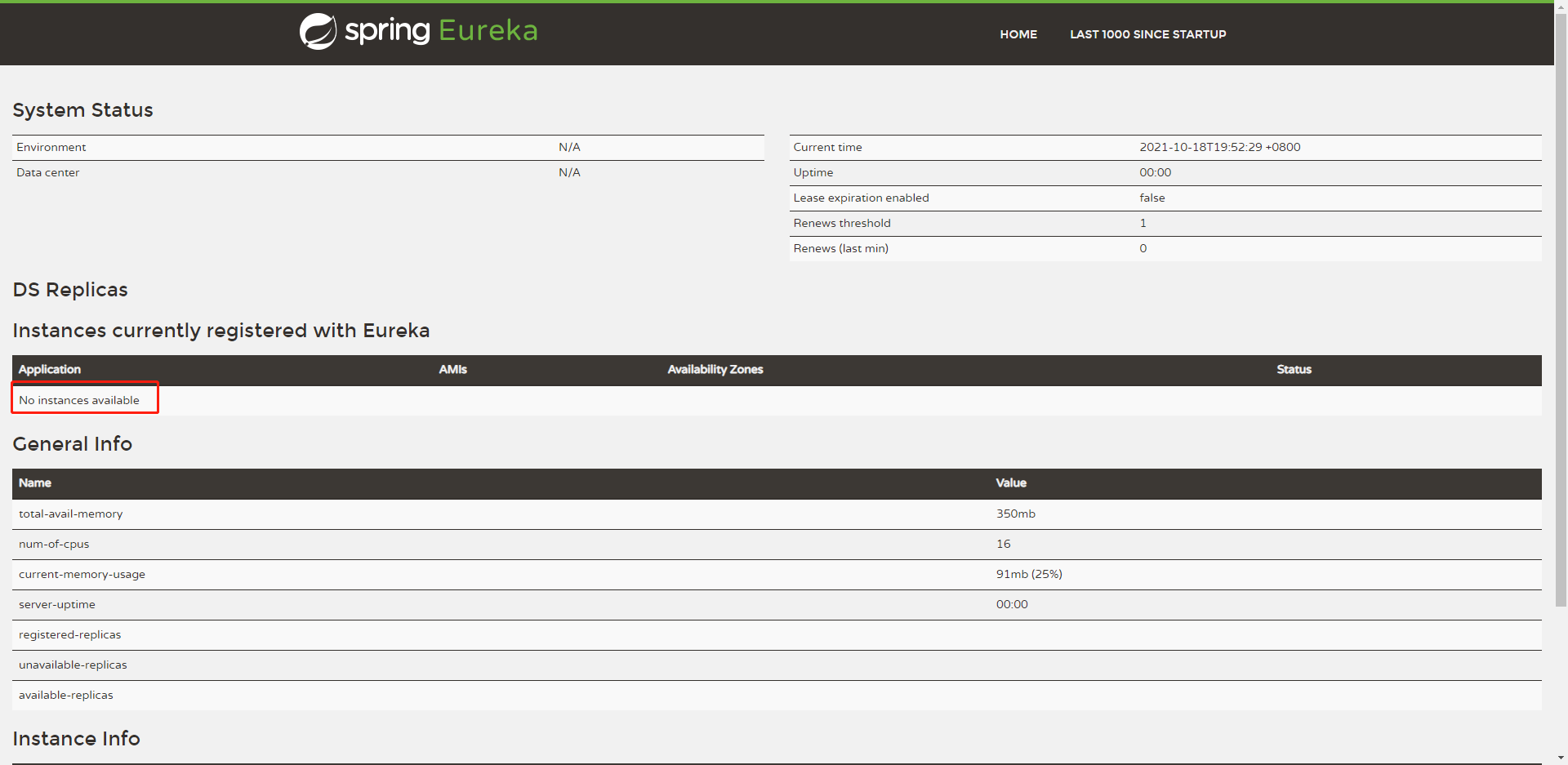Click N/A value for Data center

[569, 172]
